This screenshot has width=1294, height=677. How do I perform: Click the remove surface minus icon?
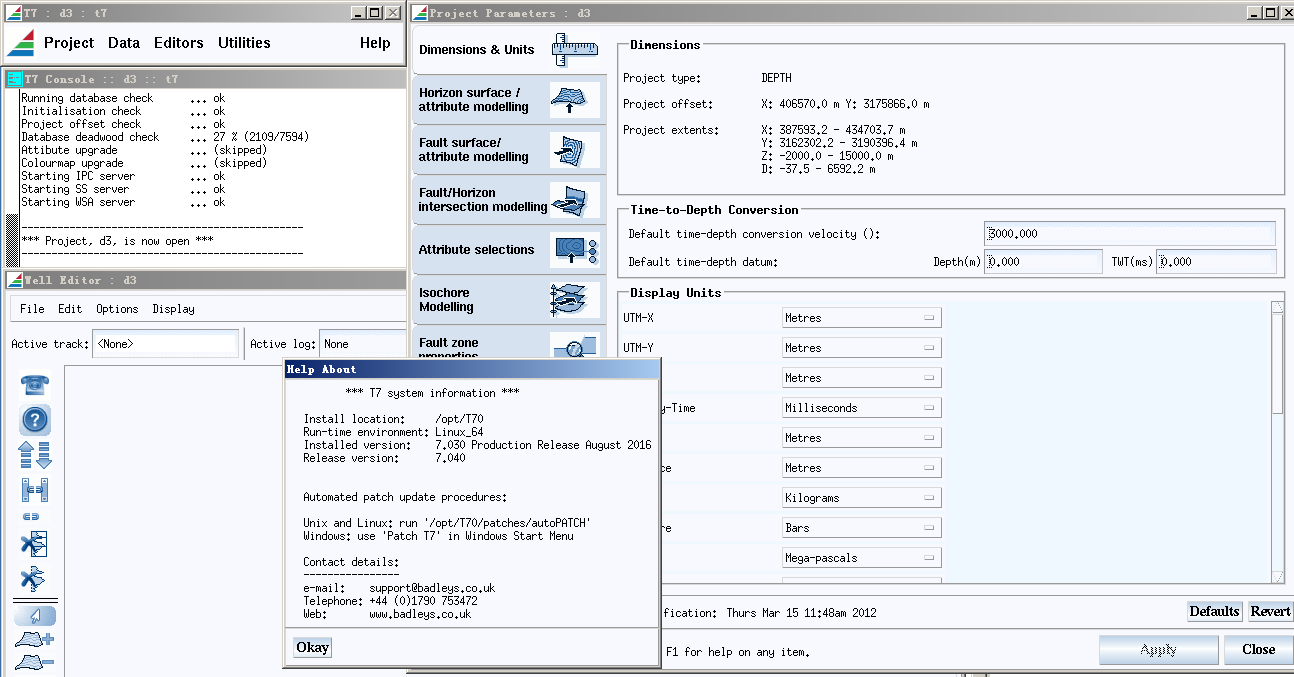click(35, 662)
